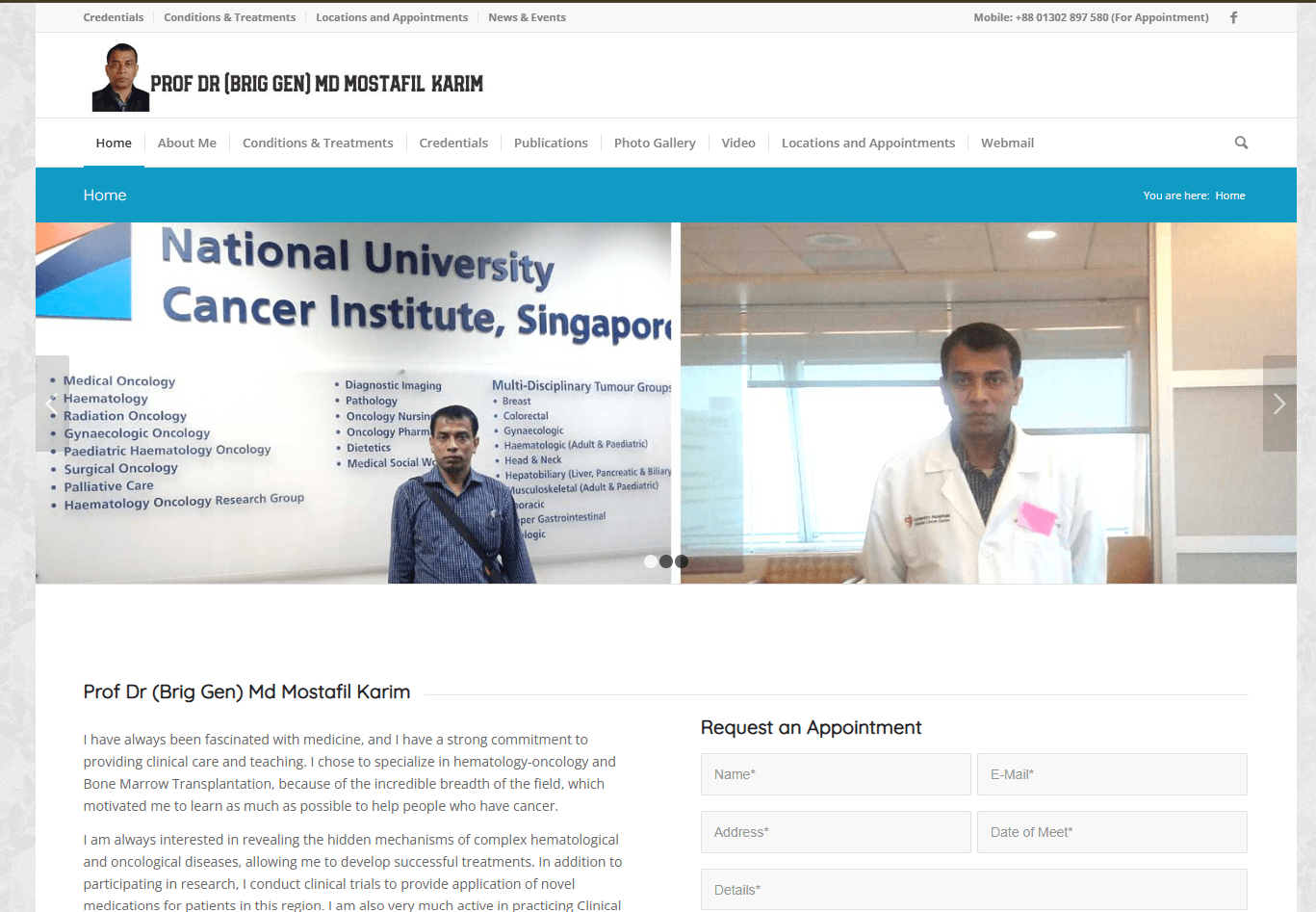
Task: Open the Photo Gallery menu item
Action: coord(655,143)
